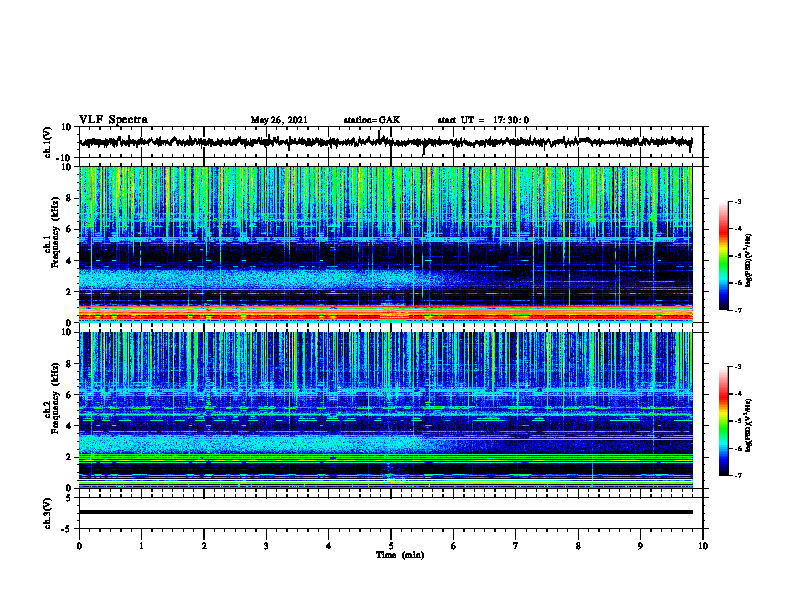This screenshot has width=792, height=612.
Task: Click time axis tick label "9"
Action: (x=640, y=546)
